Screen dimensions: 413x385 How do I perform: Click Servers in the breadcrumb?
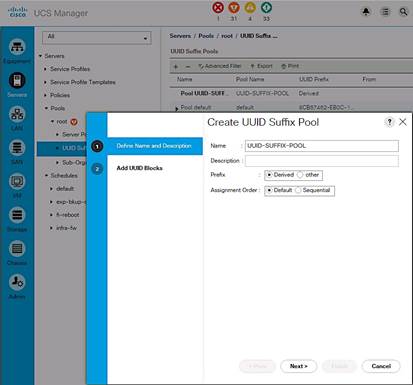tap(180, 36)
